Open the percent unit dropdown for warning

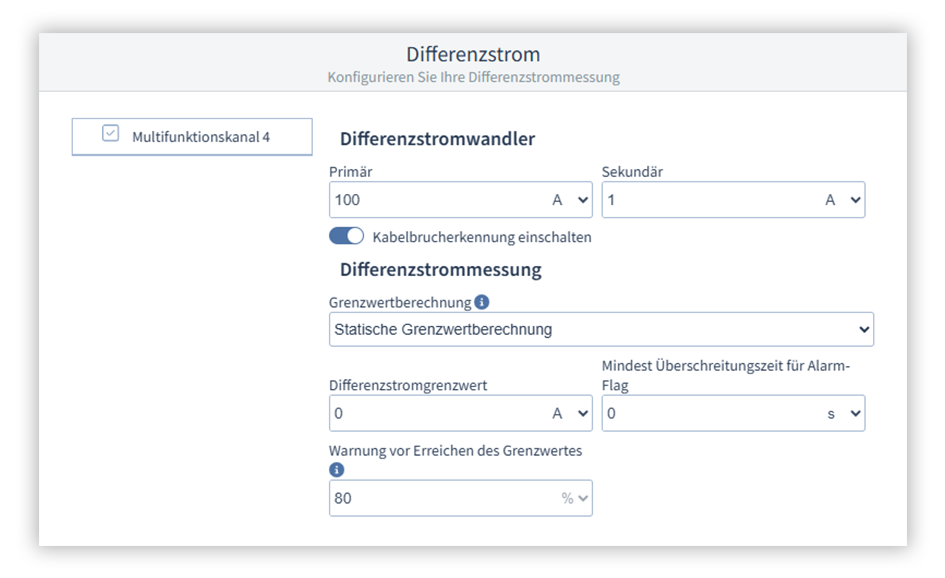click(574, 498)
